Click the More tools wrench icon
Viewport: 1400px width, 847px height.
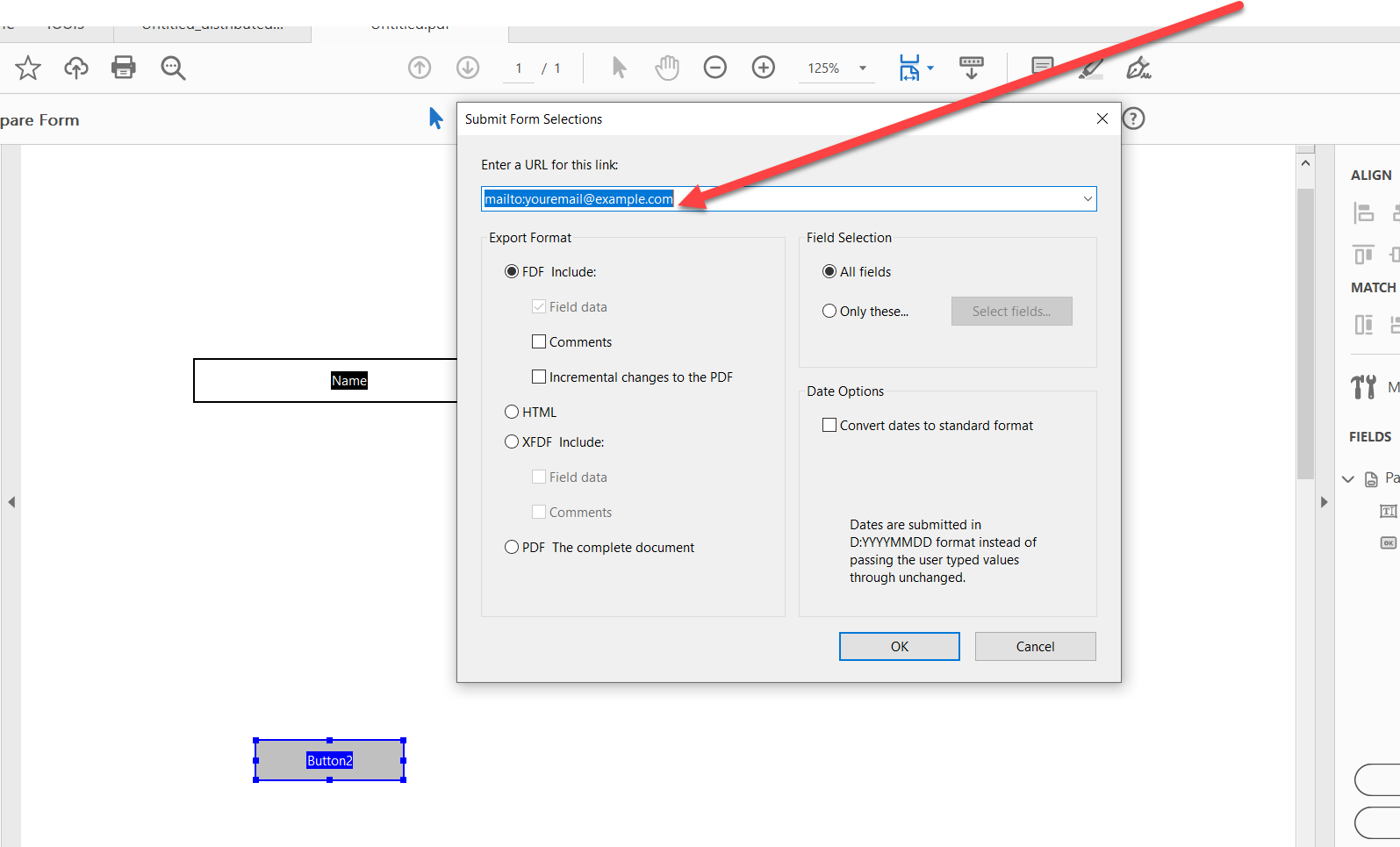tap(1364, 386)
